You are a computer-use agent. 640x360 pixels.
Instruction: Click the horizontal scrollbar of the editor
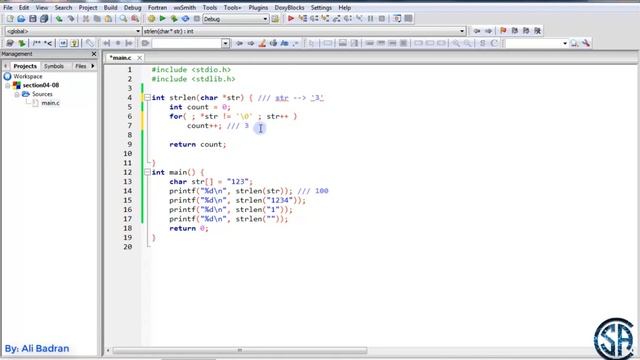(240, 350)
